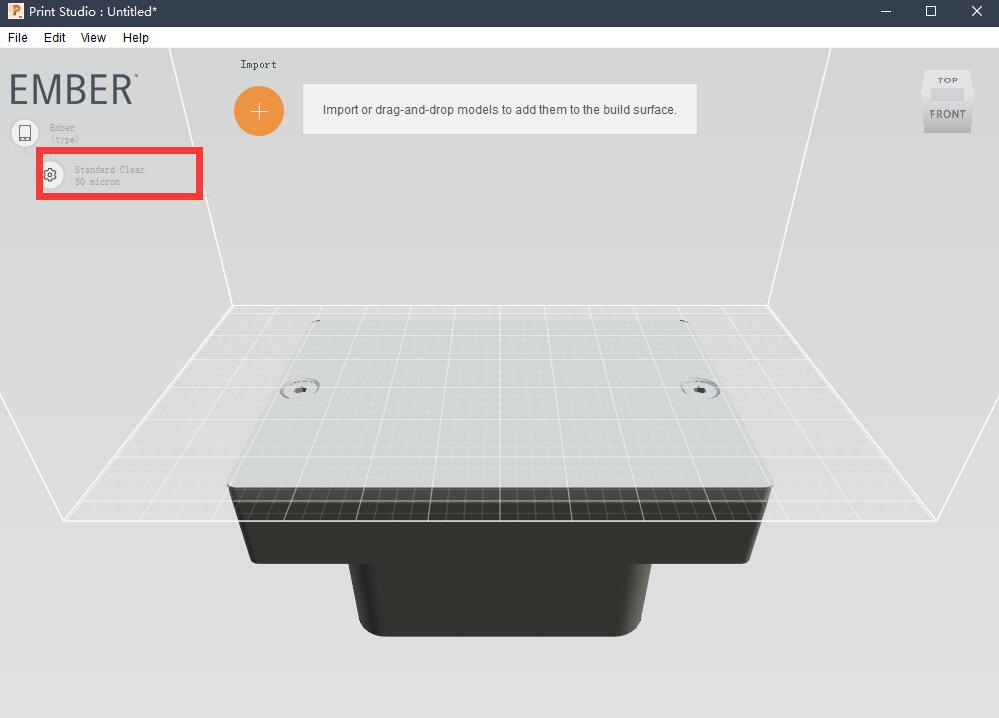Viewport: 999px width, 718px height.
Task: Click the orange plus import button
Action: tap(259, 111)
